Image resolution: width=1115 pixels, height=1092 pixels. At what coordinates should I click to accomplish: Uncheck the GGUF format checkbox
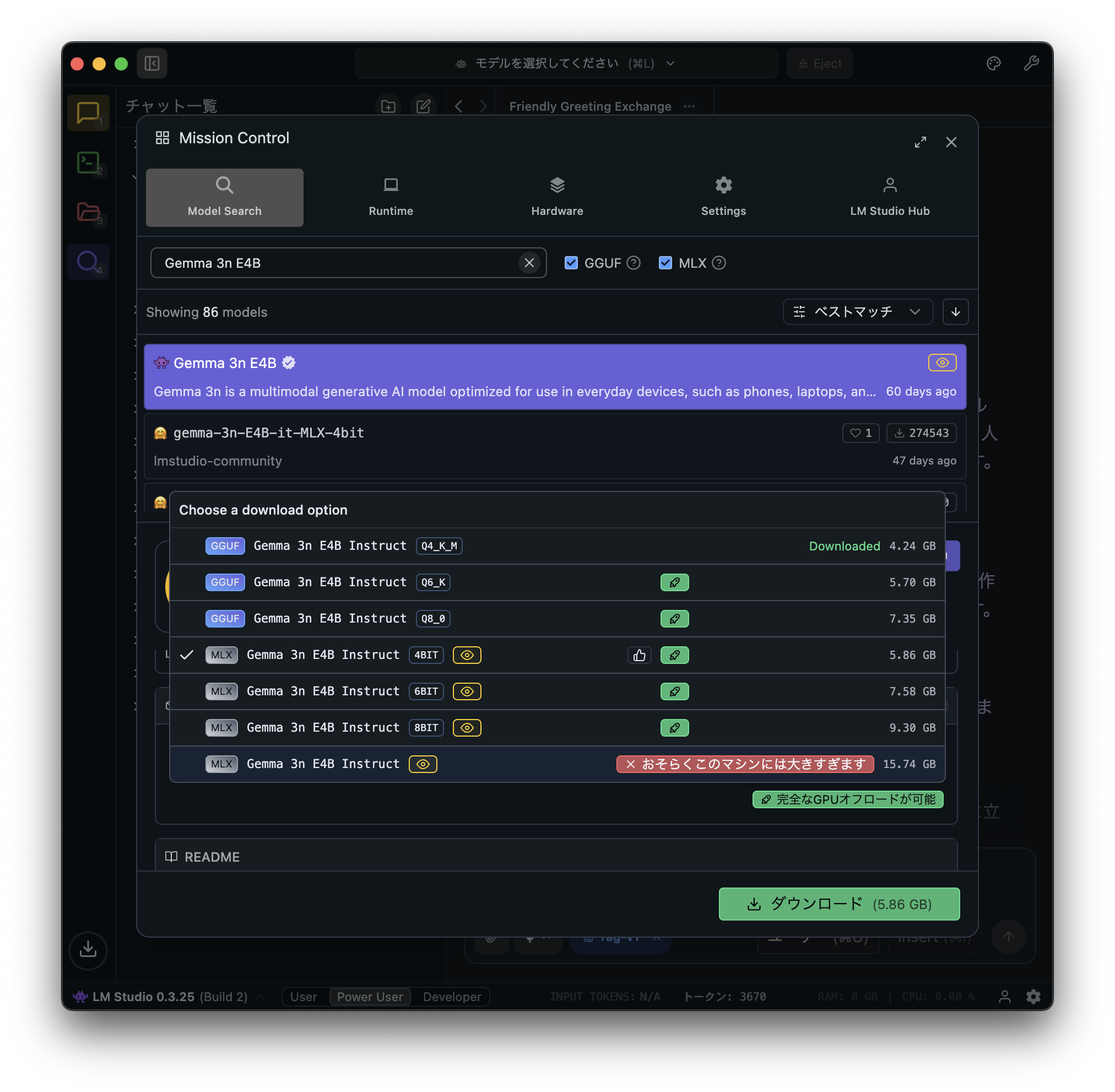(571, 263)
